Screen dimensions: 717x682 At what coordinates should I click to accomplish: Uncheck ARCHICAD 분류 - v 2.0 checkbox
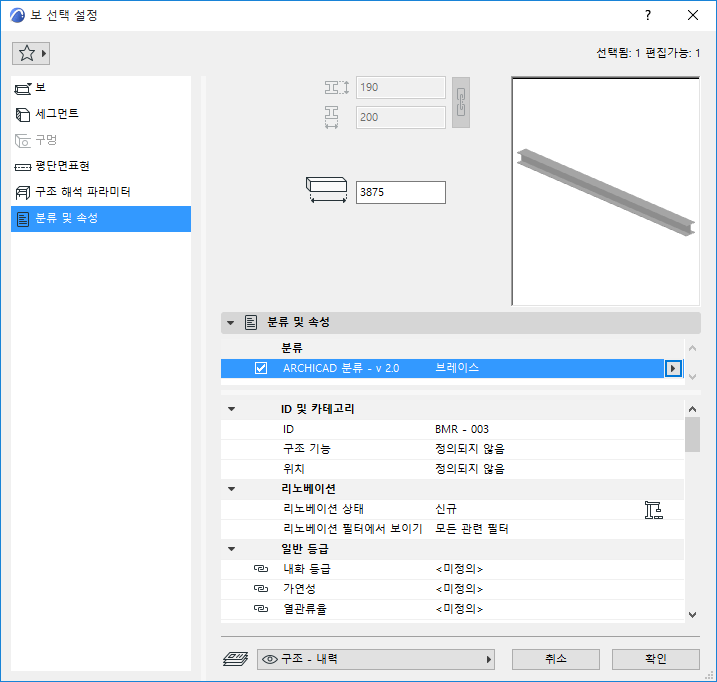coord(261,368)
